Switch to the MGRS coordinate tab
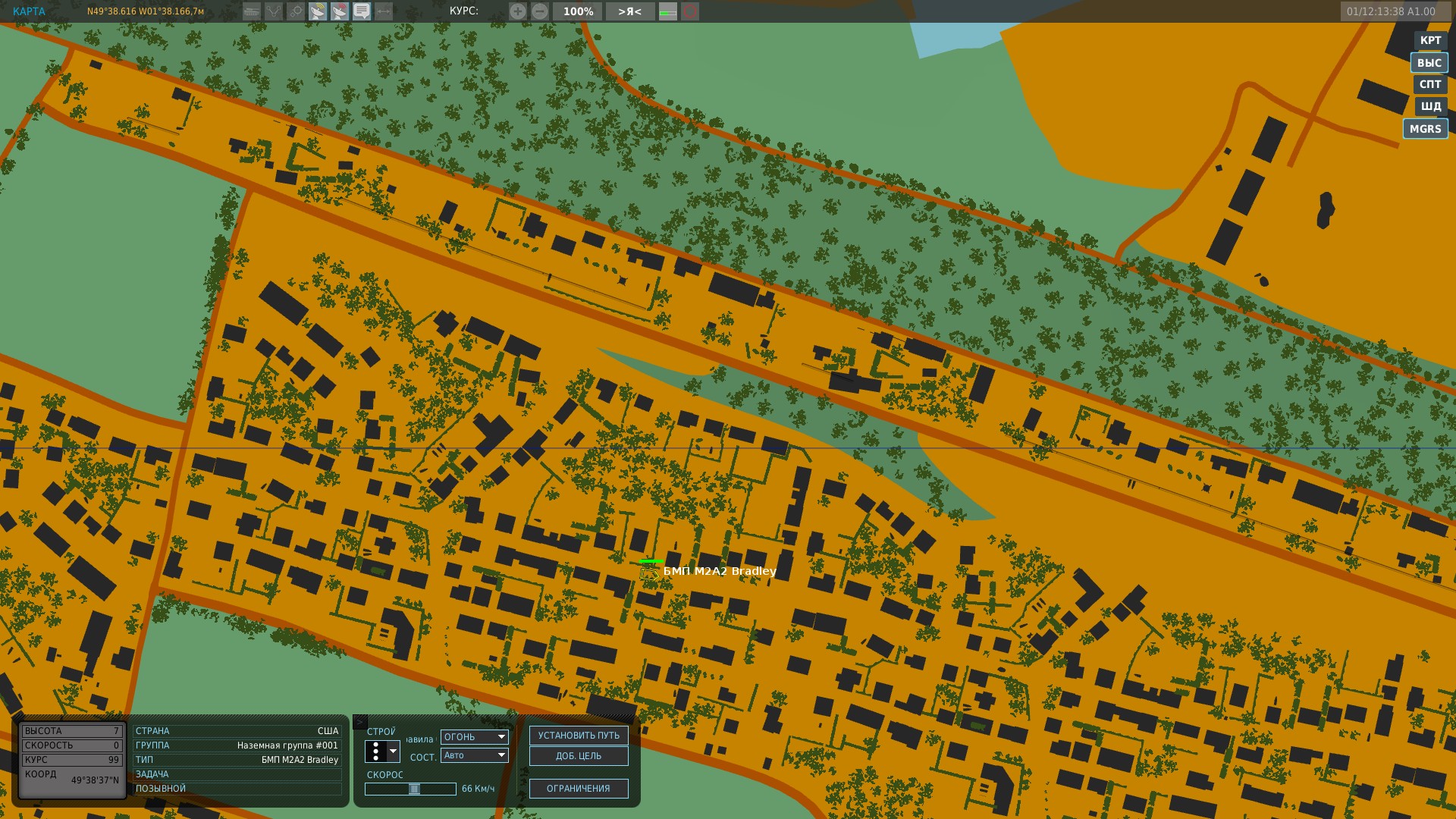Image resolution: width=1456 pixels, height=819 pixels. (1425, 129)
